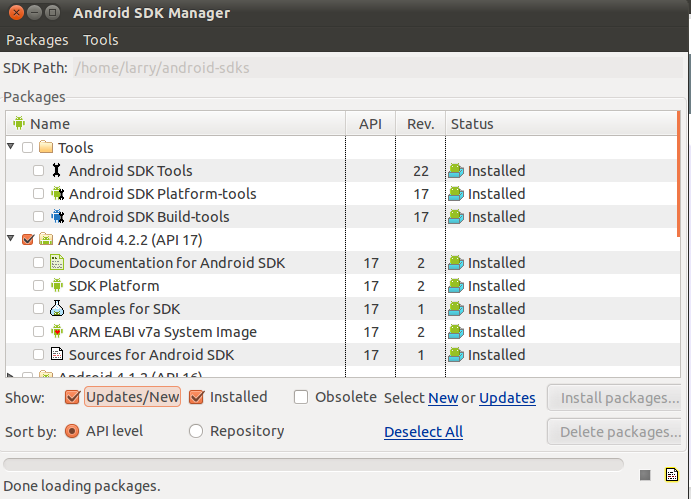Click the Sources for Android SDK icon
691x499 pixels.
(x=56, y=355)
